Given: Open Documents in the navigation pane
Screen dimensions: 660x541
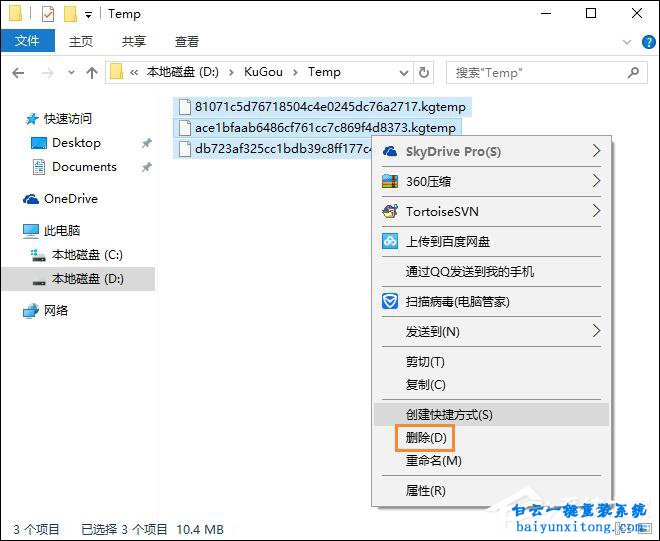Looking at the screenshot, I should click(84, 167).
